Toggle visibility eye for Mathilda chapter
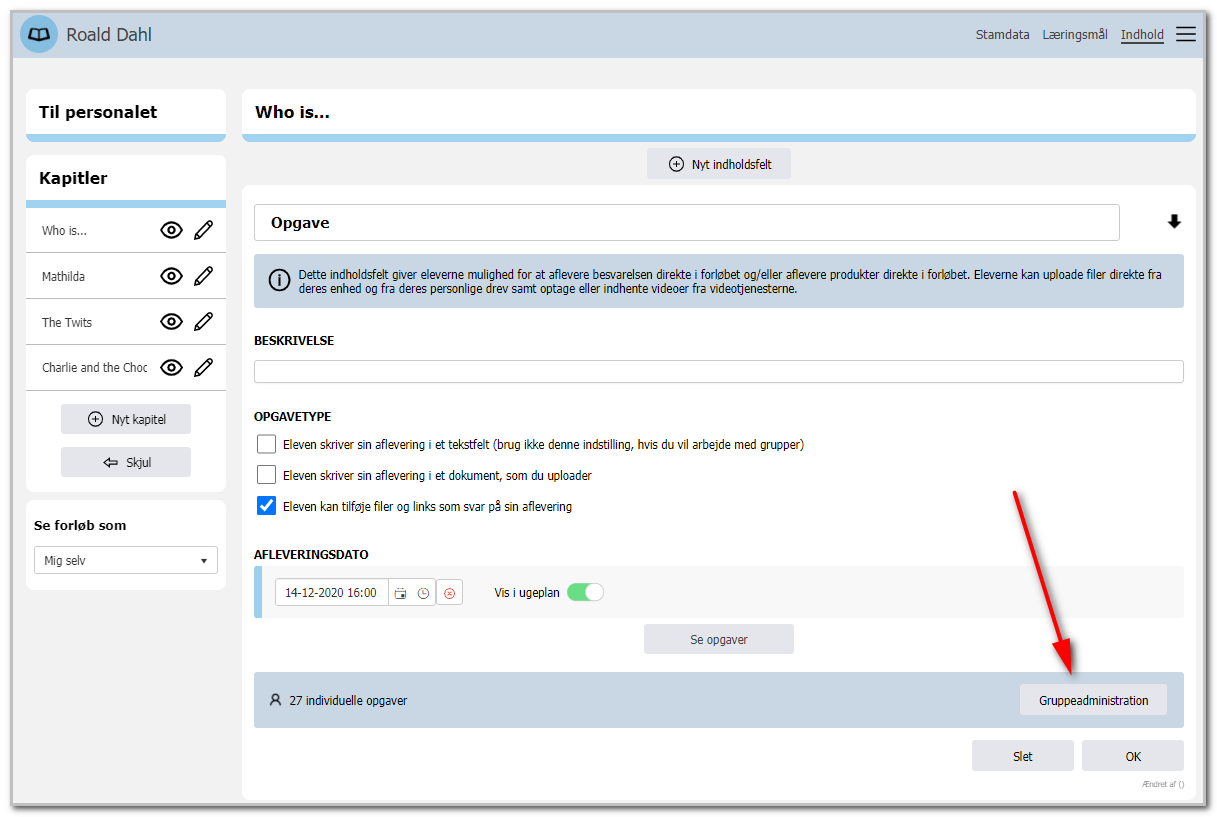Viewport: 1217px width, 817px height. [171, 276]
